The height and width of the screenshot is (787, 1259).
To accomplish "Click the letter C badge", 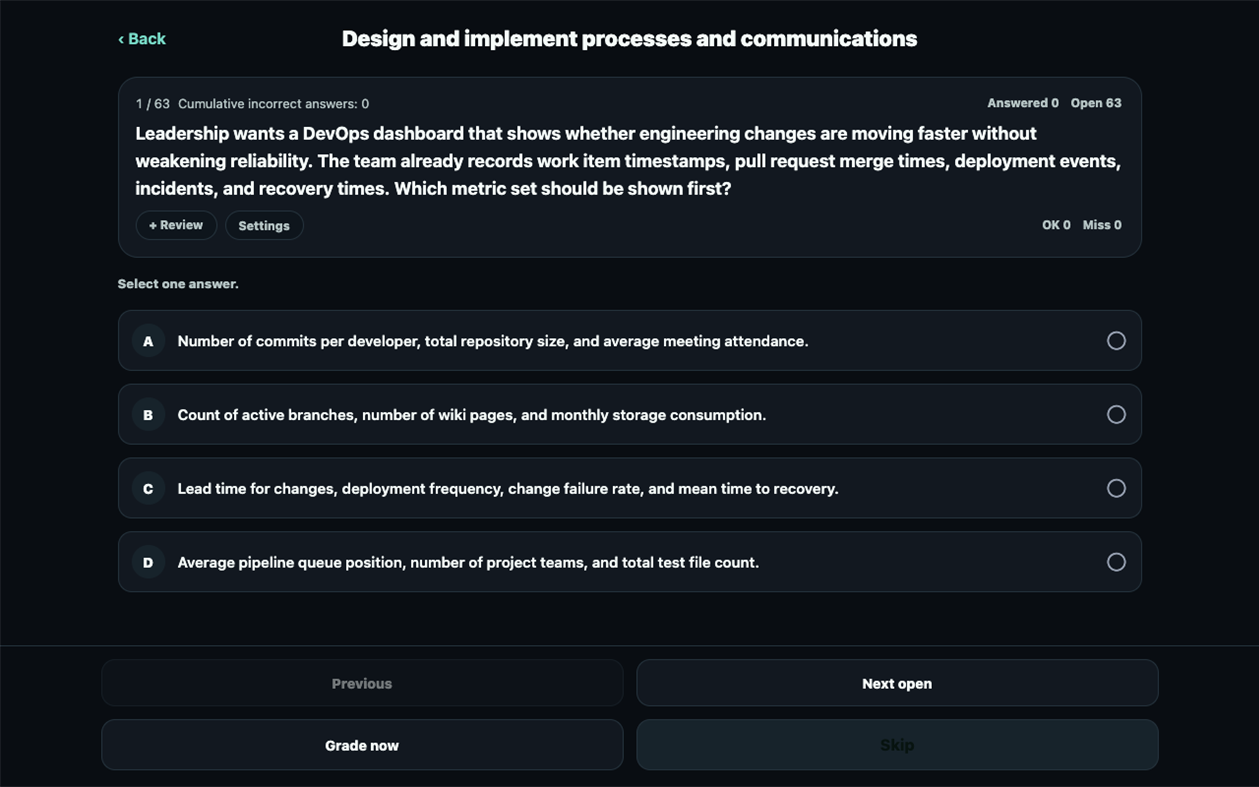I will pyautogui.click(x=148, y=488).
